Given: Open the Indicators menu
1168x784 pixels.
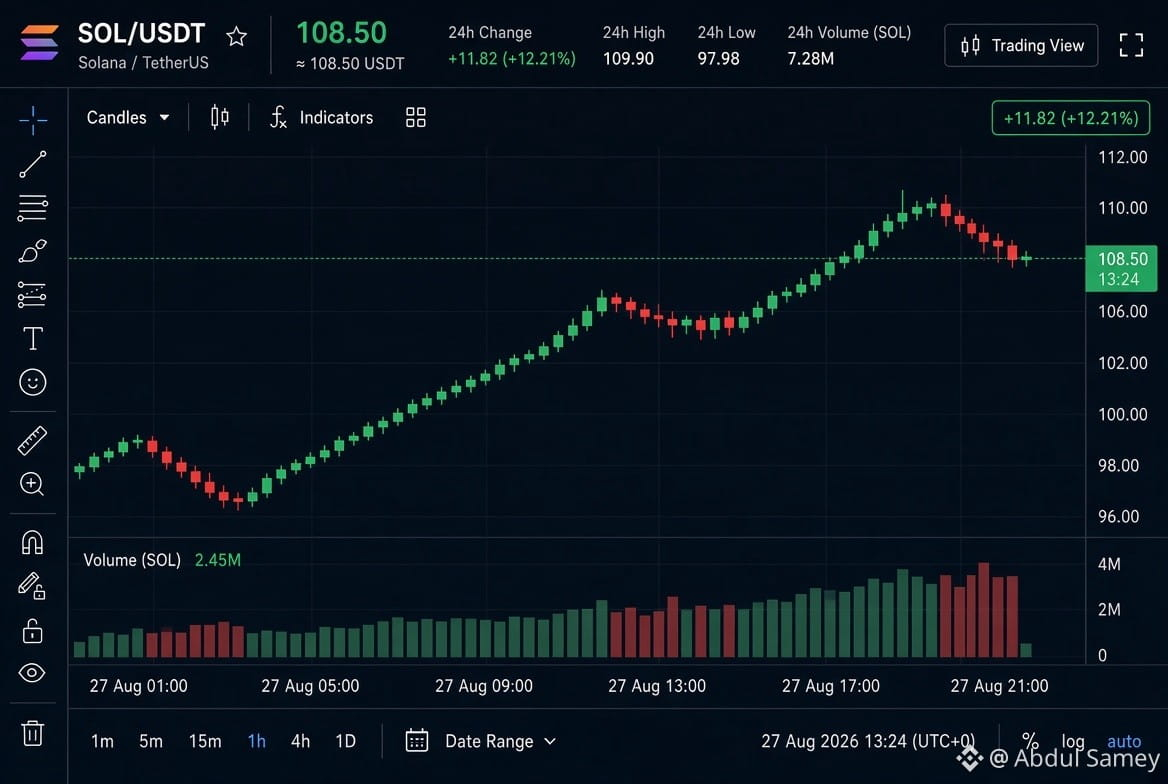Looking at the screenshot, I should point(321,118).
